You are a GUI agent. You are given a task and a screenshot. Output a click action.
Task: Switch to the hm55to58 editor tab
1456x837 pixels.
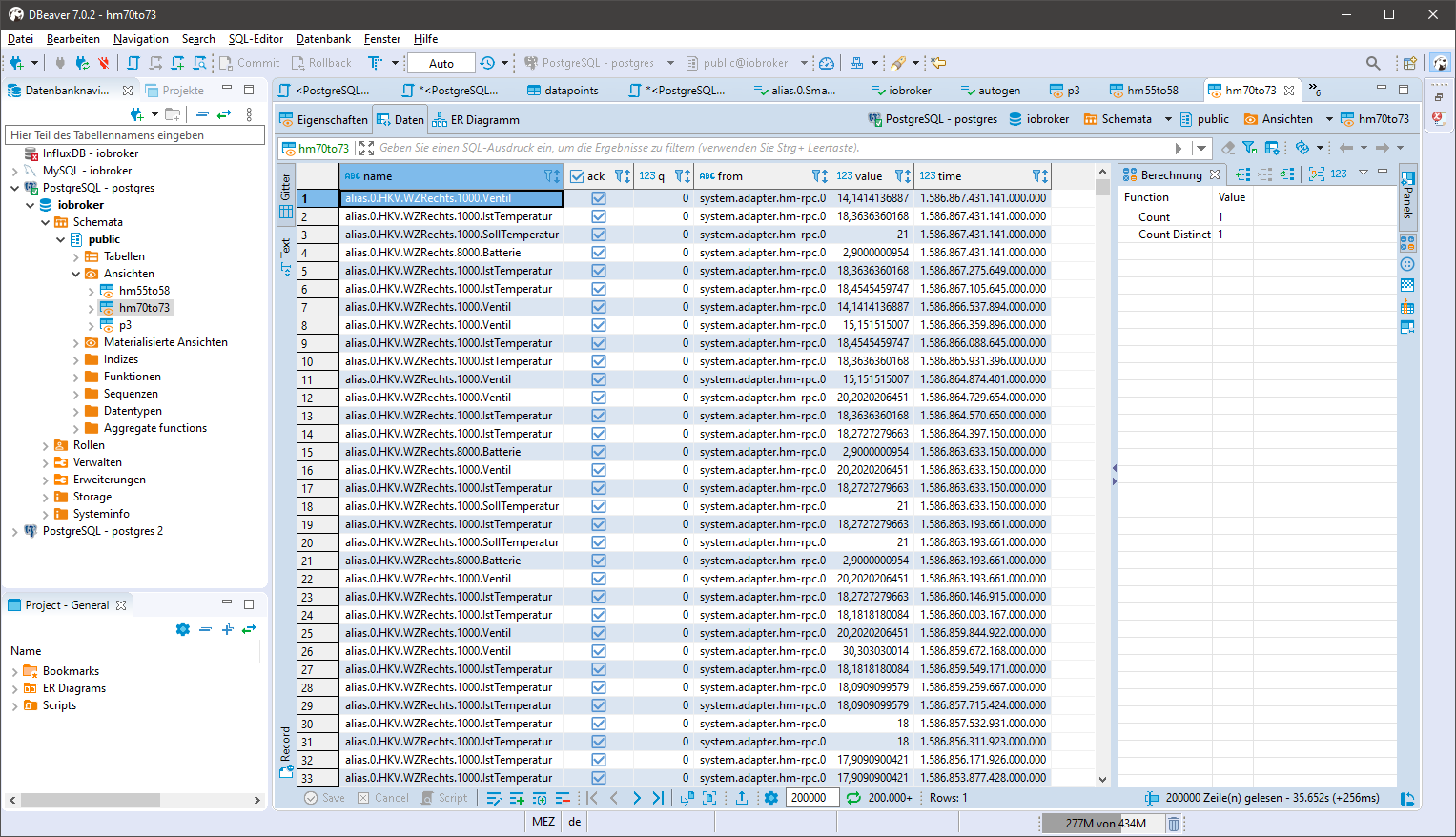pyautogui.click(x=1144, y=91)
